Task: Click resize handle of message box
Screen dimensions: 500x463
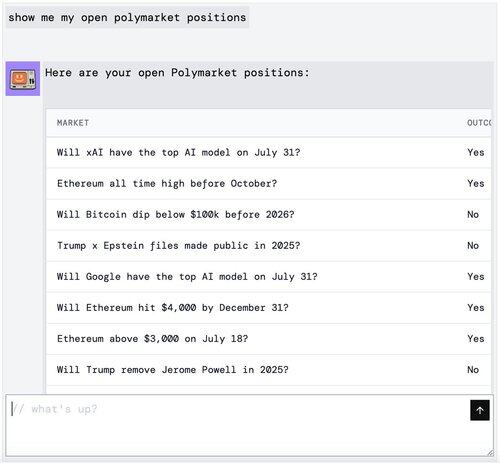Action: (490, 453)
